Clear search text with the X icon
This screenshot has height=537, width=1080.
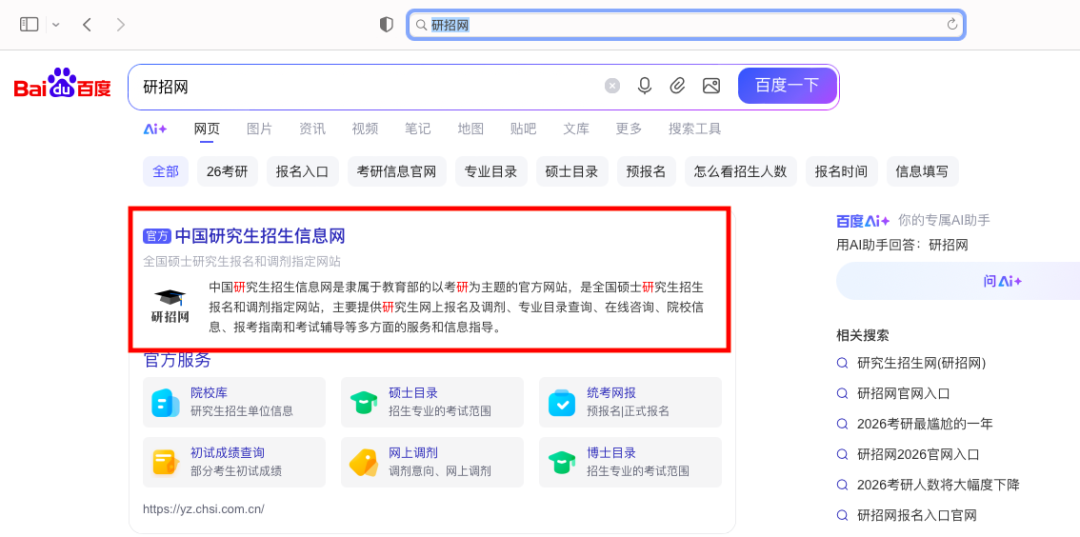click(x=612, y=86)
